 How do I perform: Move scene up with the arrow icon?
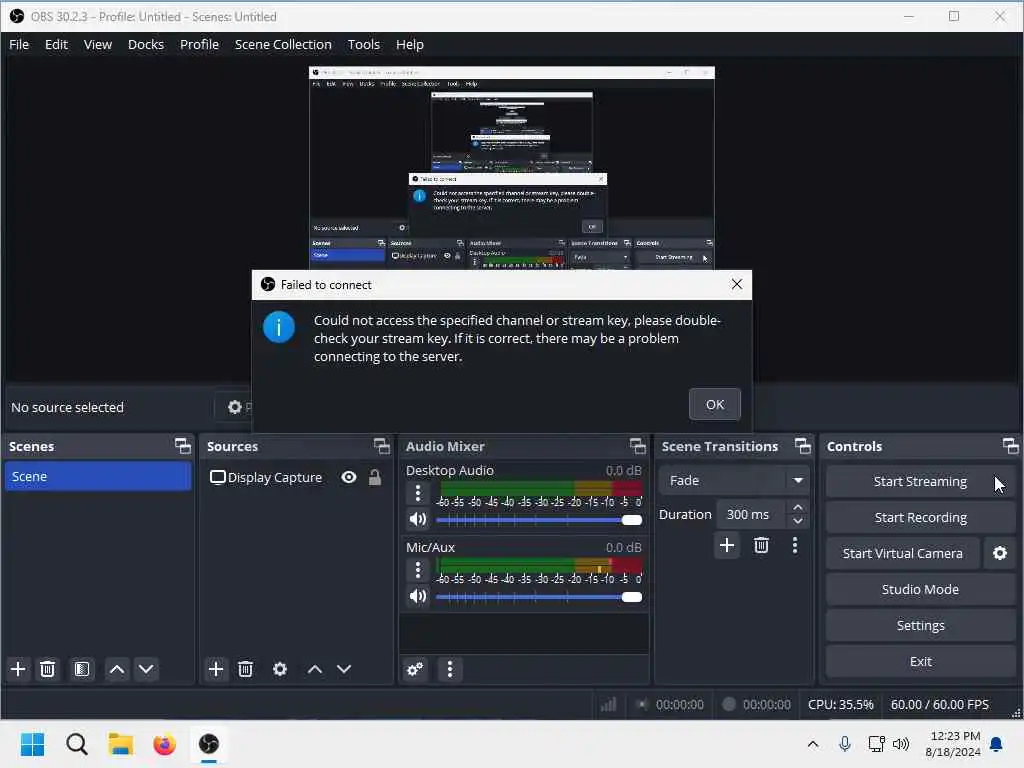tap(117, 669)
